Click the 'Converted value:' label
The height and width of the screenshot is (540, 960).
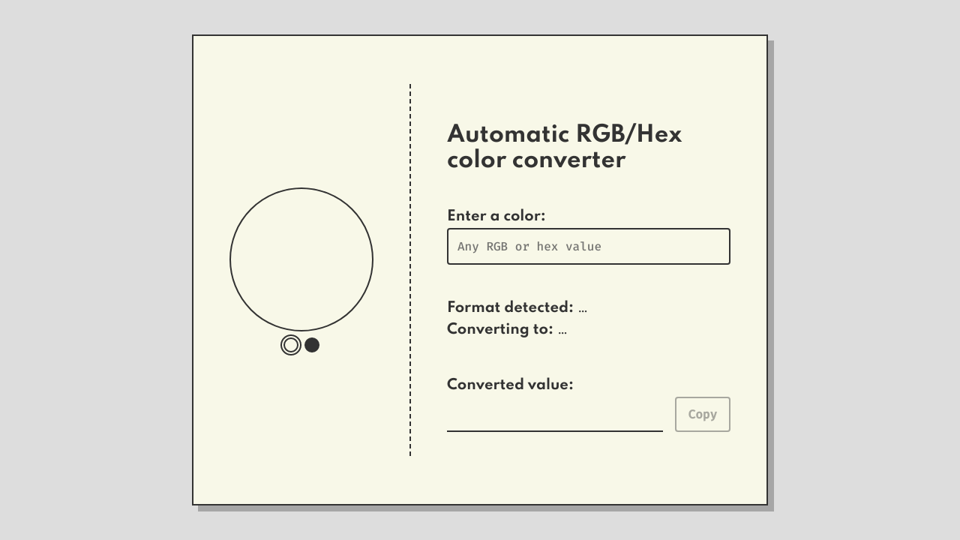pyautogui.click(x=510, y=384)
